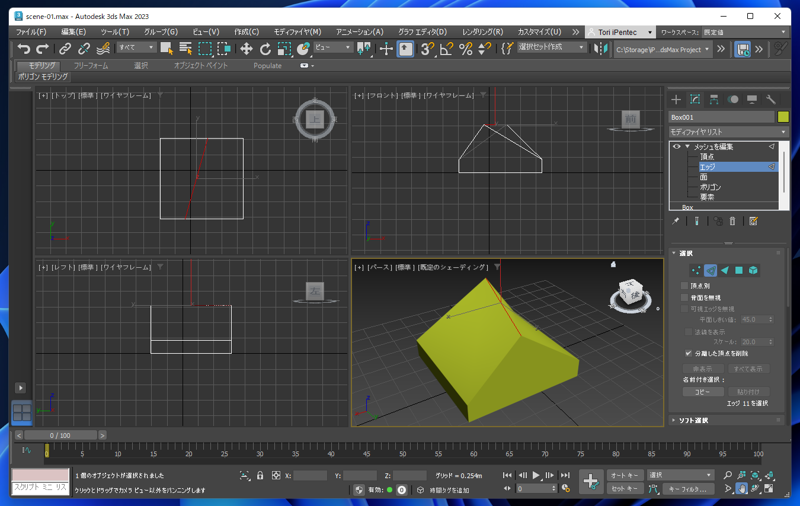The height and width of the screenshot is (506, 800).
Task: Click Remove Modifier trash icon
Action: [x=733, y=221]
